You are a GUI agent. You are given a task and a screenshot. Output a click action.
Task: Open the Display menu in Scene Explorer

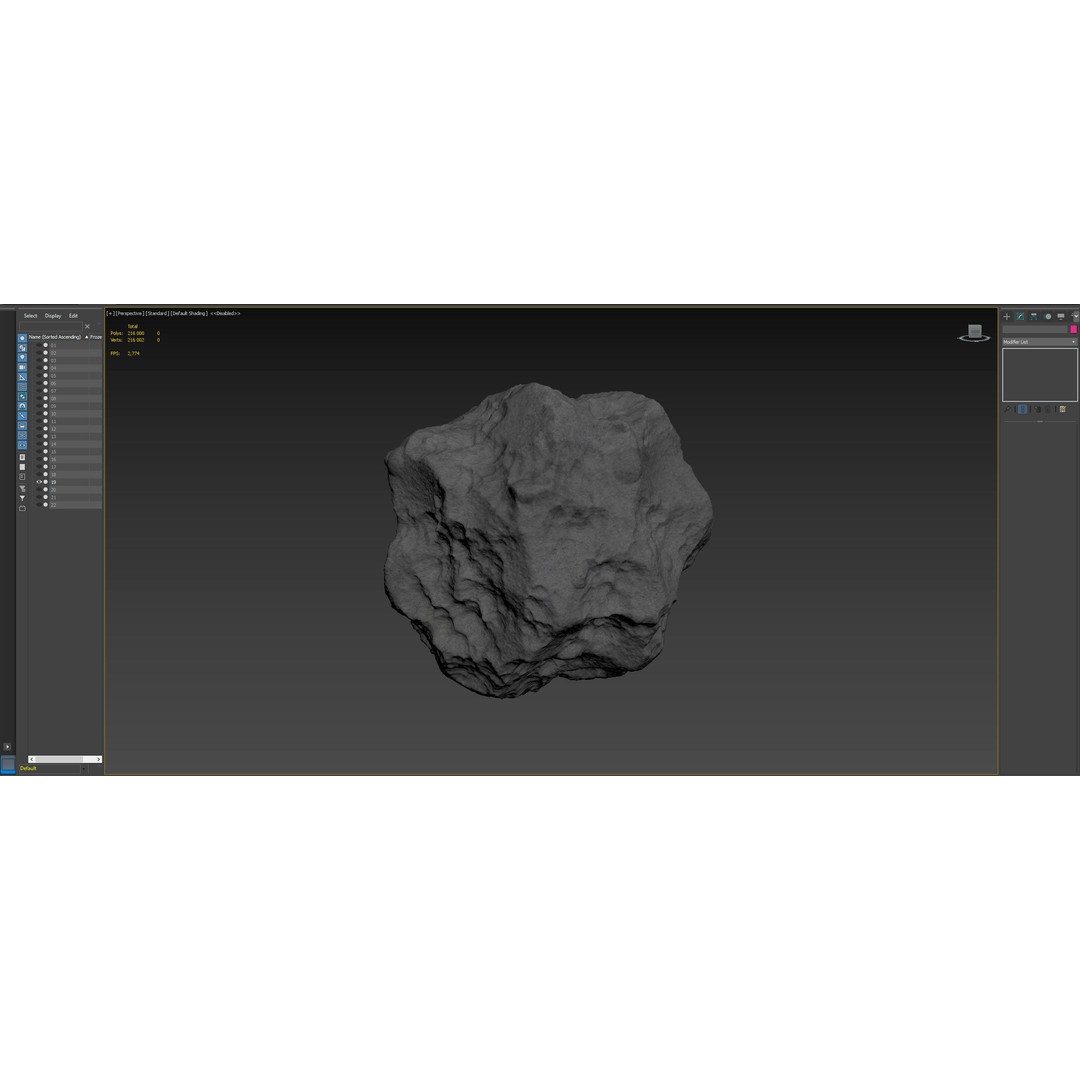[x=53, y=316]
